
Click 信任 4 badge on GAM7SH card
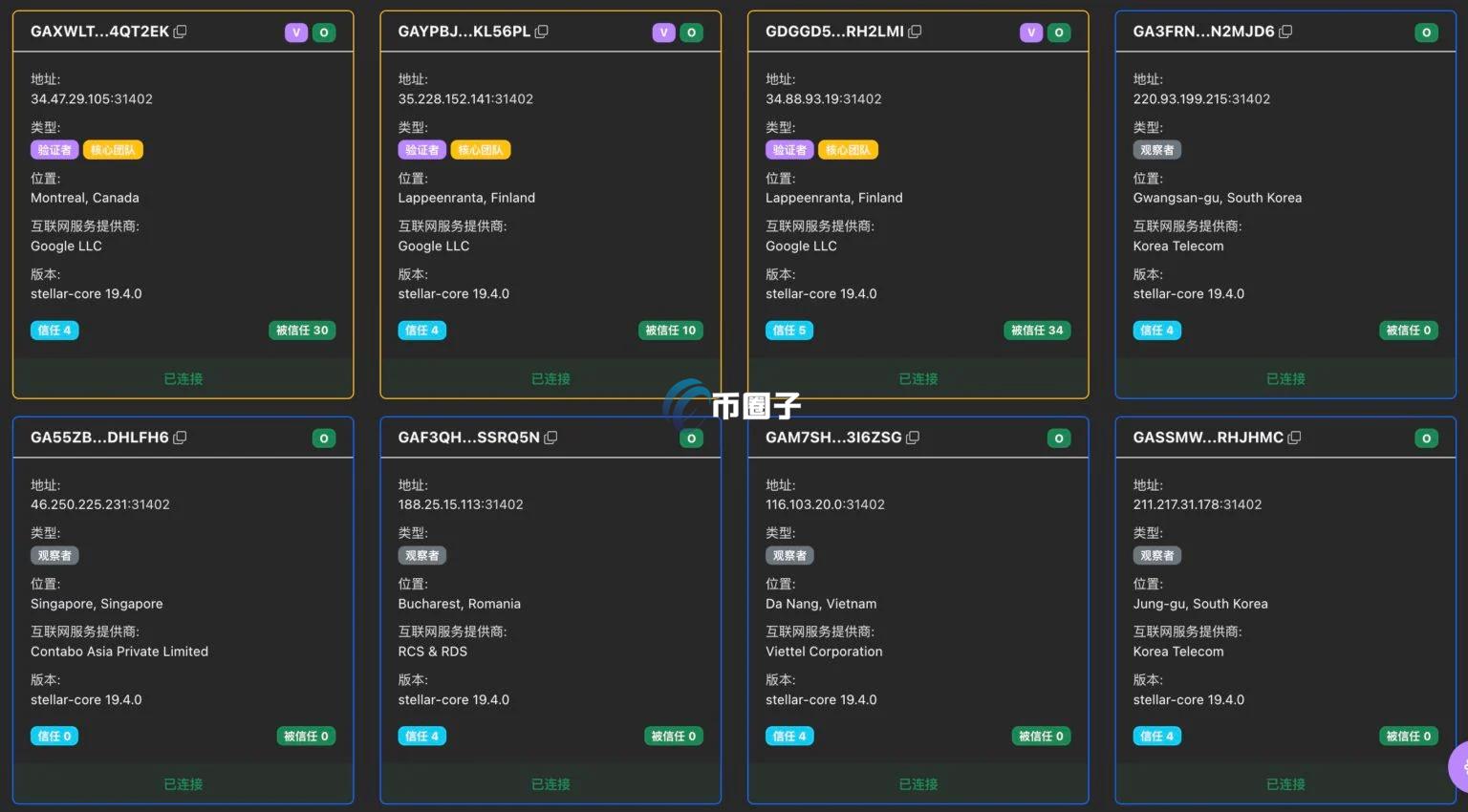(789, 737)
